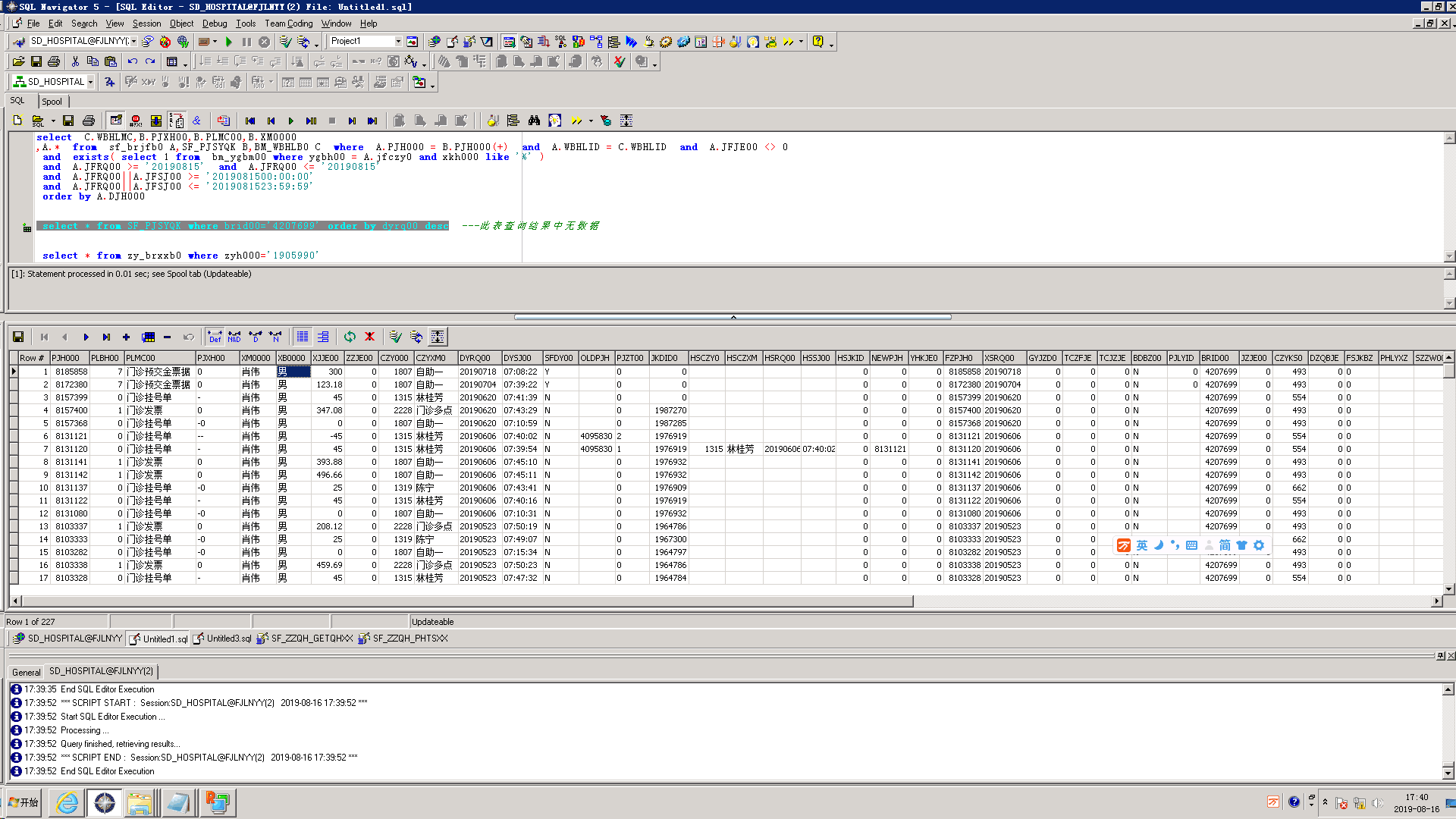Click the red X cancel icon in grid toolbar
The image size is (1456, 819).
point(369,337)
